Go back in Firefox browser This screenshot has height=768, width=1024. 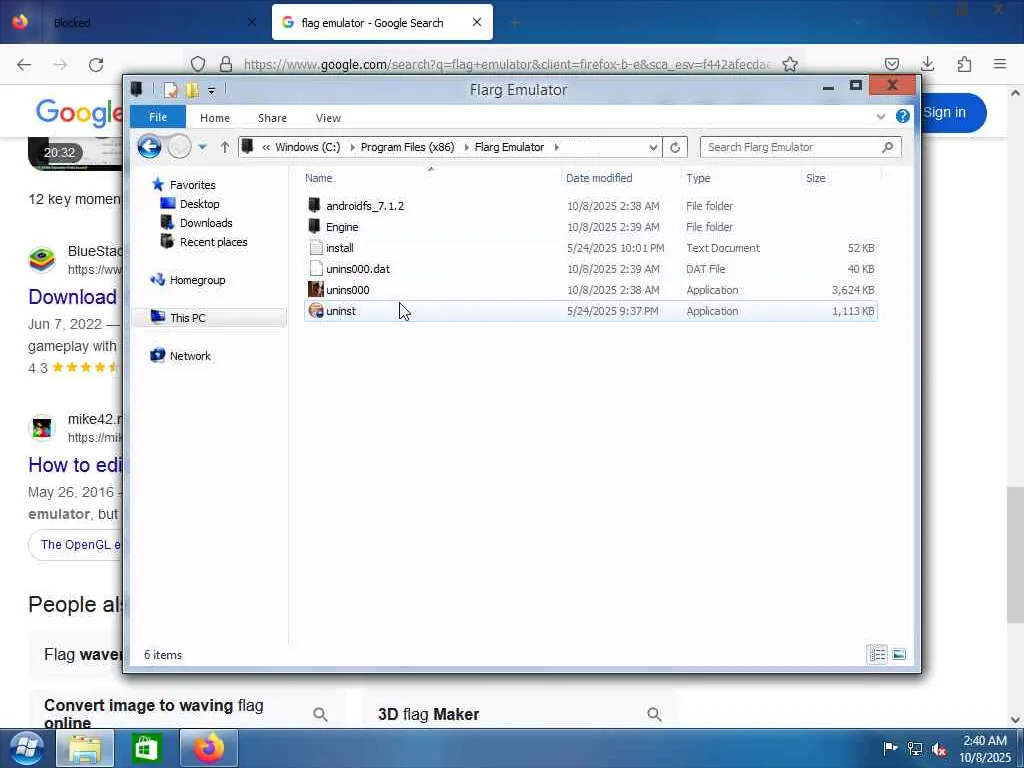pyautogui.click(x=24, y=64)
